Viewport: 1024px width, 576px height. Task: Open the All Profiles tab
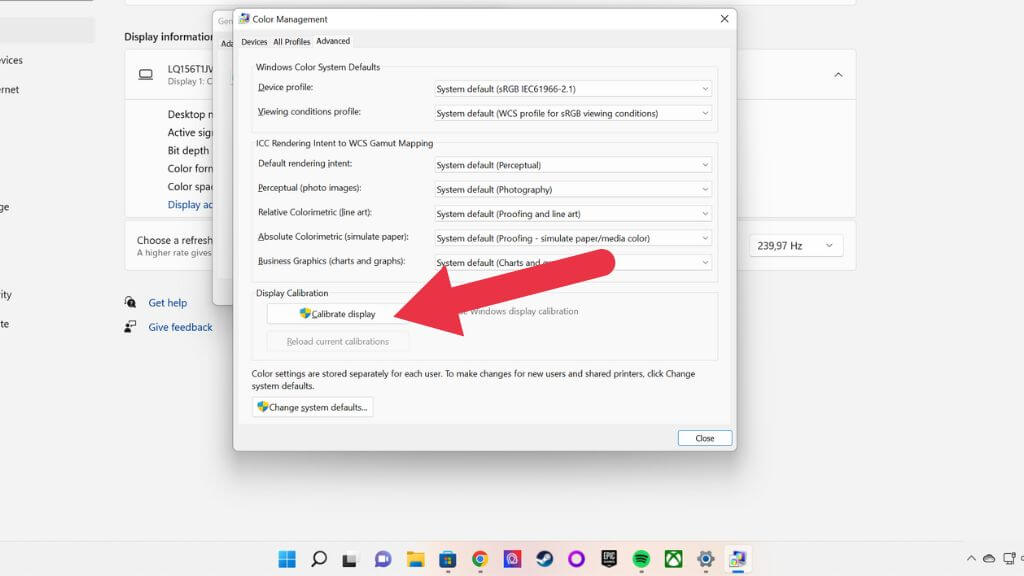pos(291,42)
